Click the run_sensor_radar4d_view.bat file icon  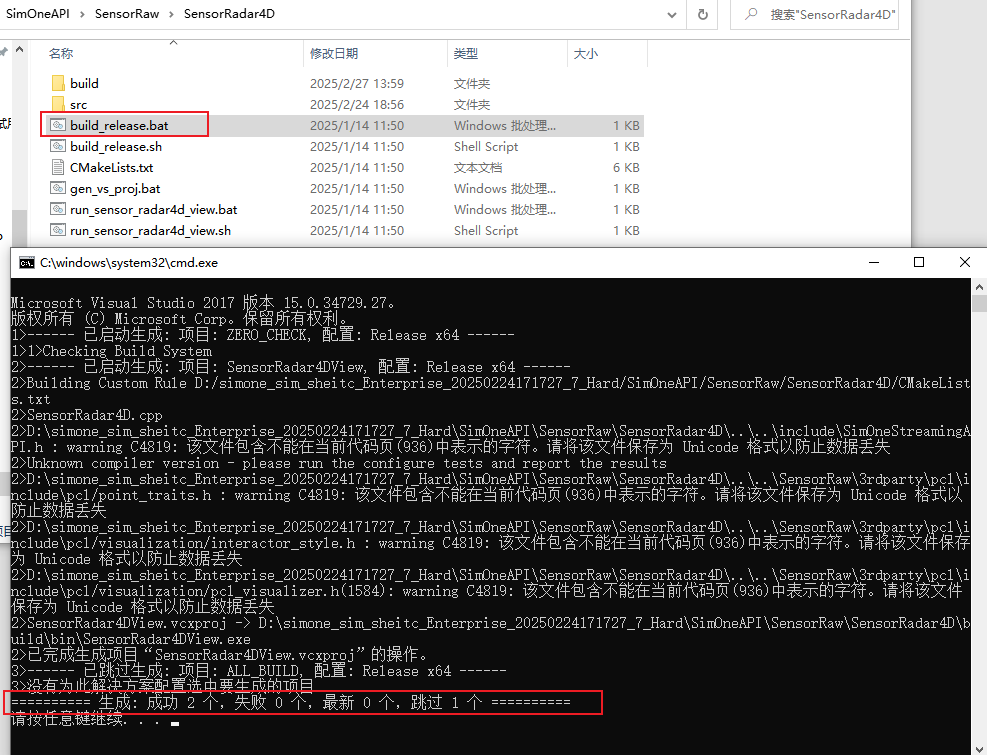pos(58,209)
